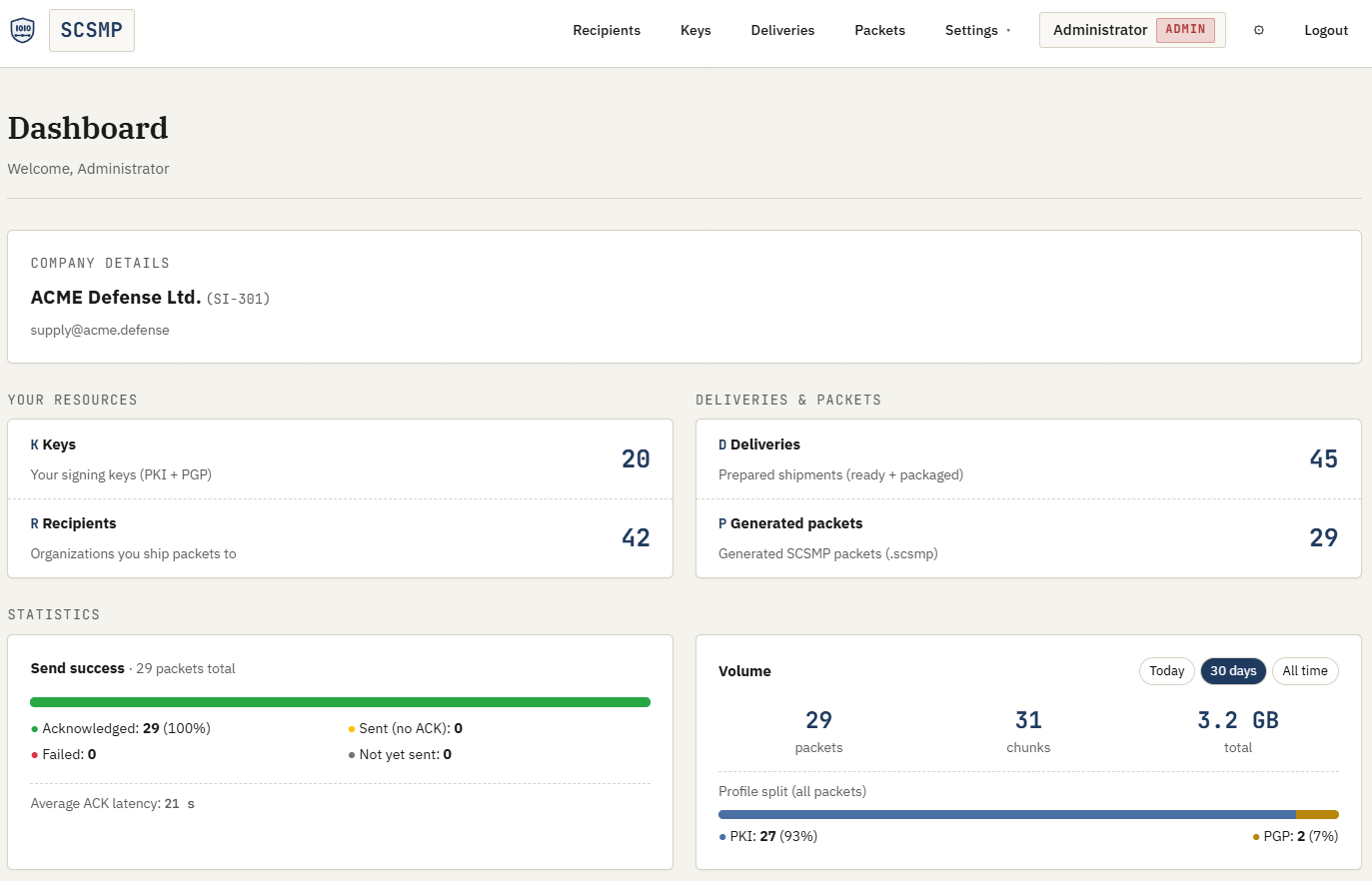Click the green send success progress bar

(x=340, y=702)
